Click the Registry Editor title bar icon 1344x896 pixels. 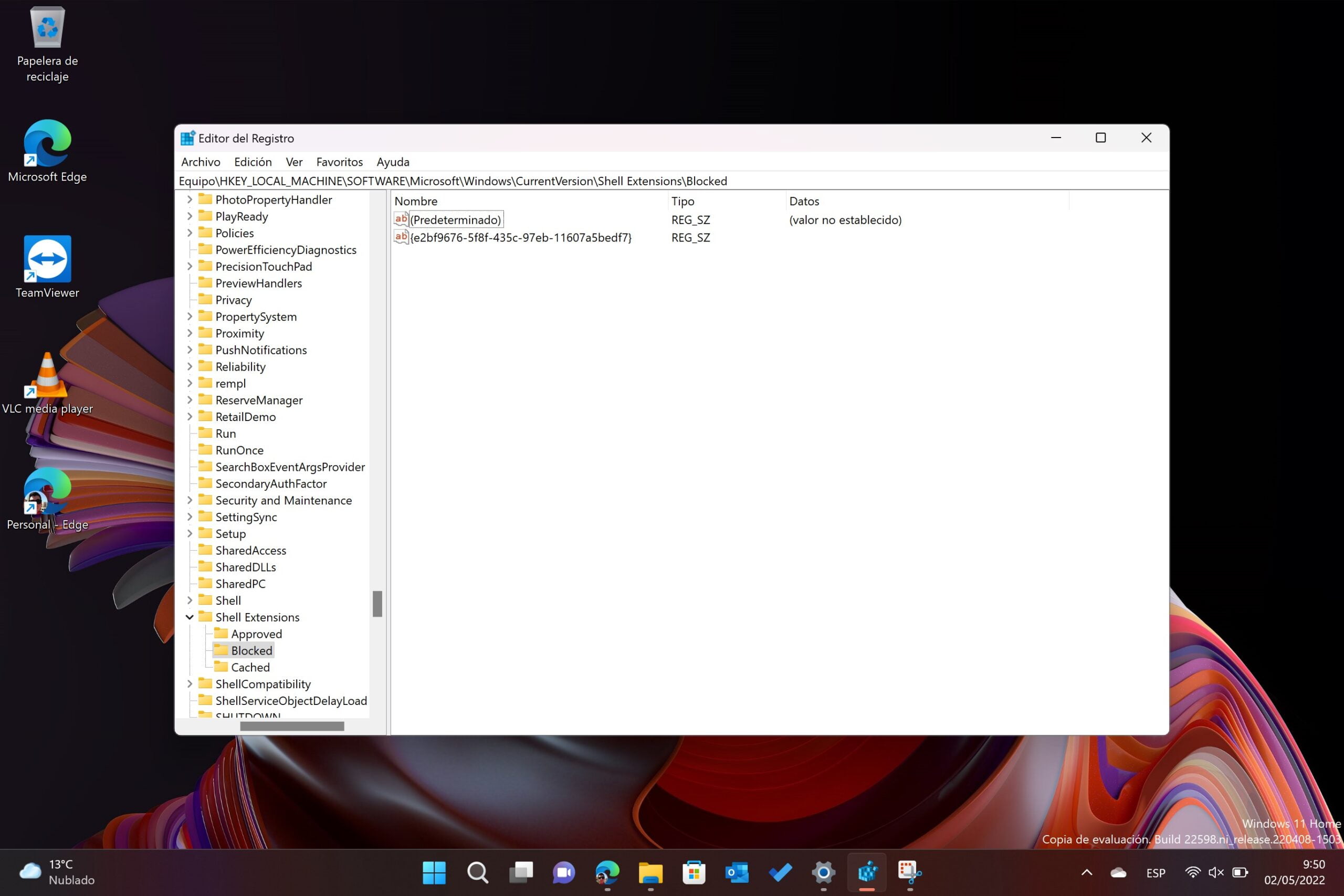[x=187, y=138]
